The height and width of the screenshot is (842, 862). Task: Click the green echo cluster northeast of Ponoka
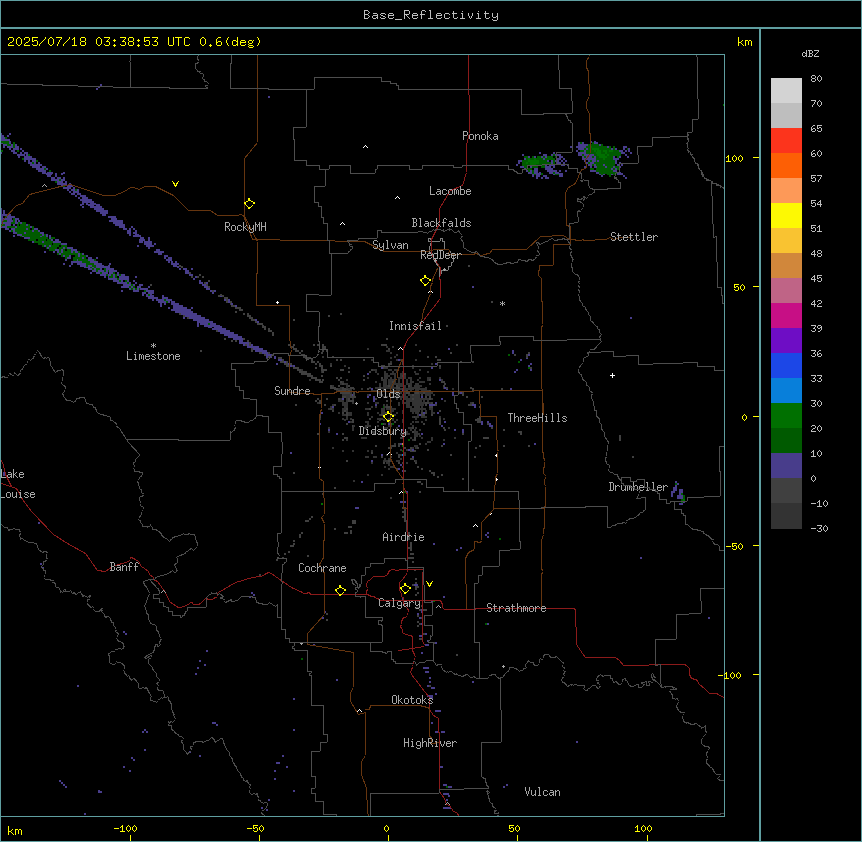coord(602,158)
